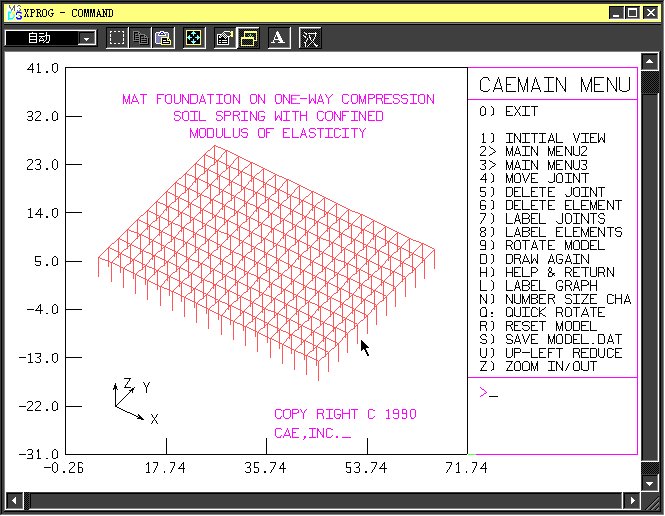Click 'U) UP-LEFT REDUCE' text

[x=550, y=353]
